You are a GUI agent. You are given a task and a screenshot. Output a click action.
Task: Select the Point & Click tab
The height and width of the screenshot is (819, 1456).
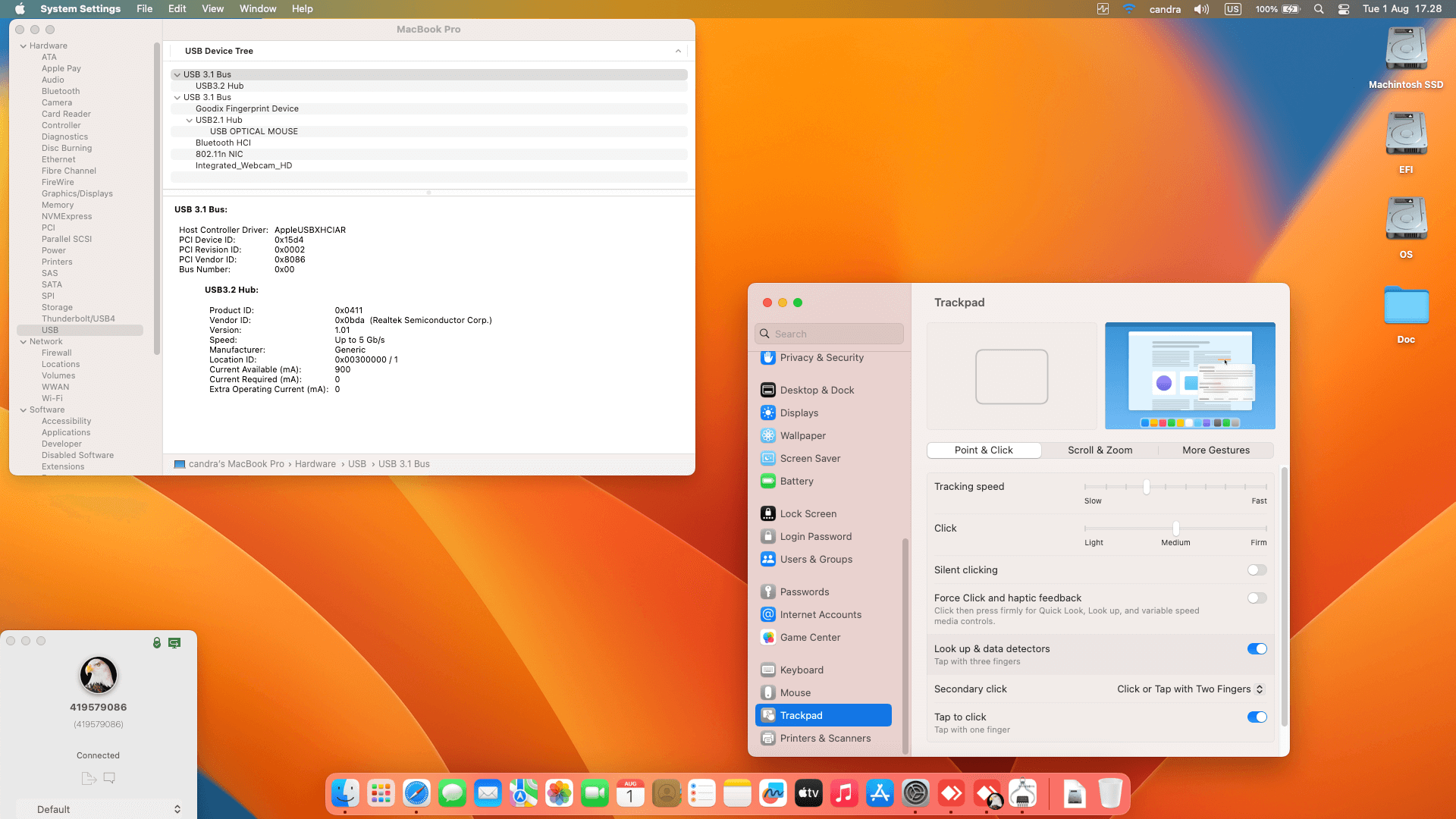(x=984, y=450)
